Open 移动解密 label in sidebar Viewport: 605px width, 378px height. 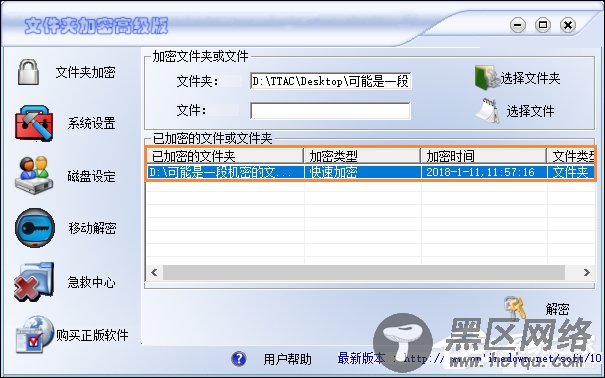click(92, 228)
